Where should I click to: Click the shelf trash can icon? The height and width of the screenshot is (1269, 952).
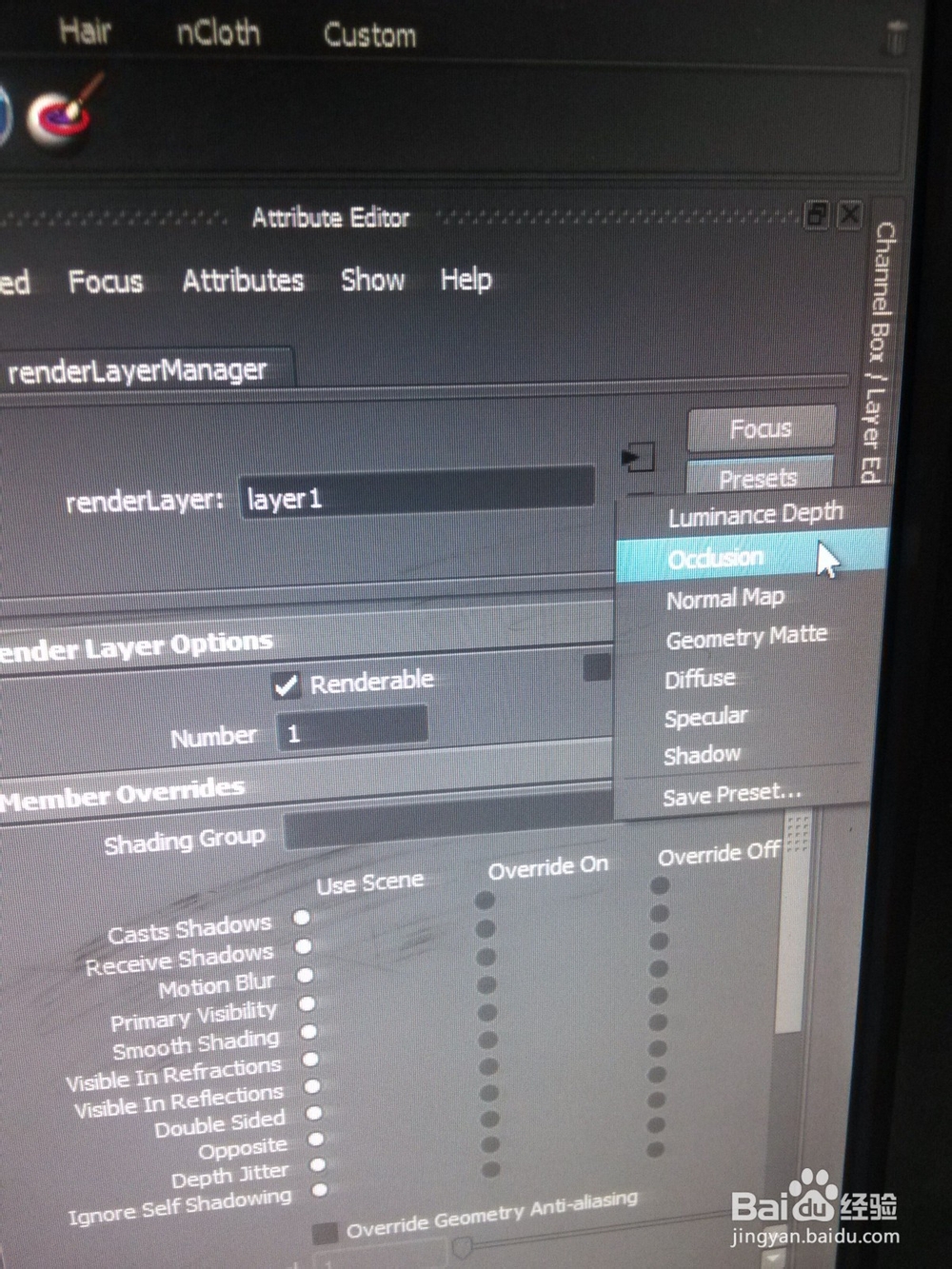[895, 38]
